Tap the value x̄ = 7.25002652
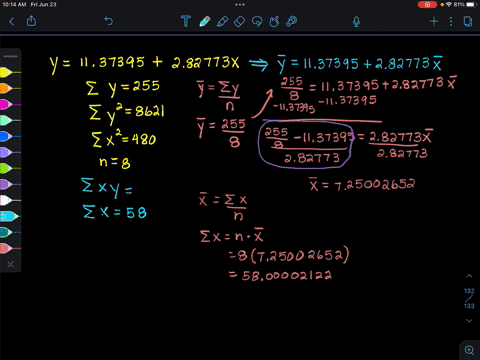Viewport: 480px width, 360px height. [x=362, y=184]
